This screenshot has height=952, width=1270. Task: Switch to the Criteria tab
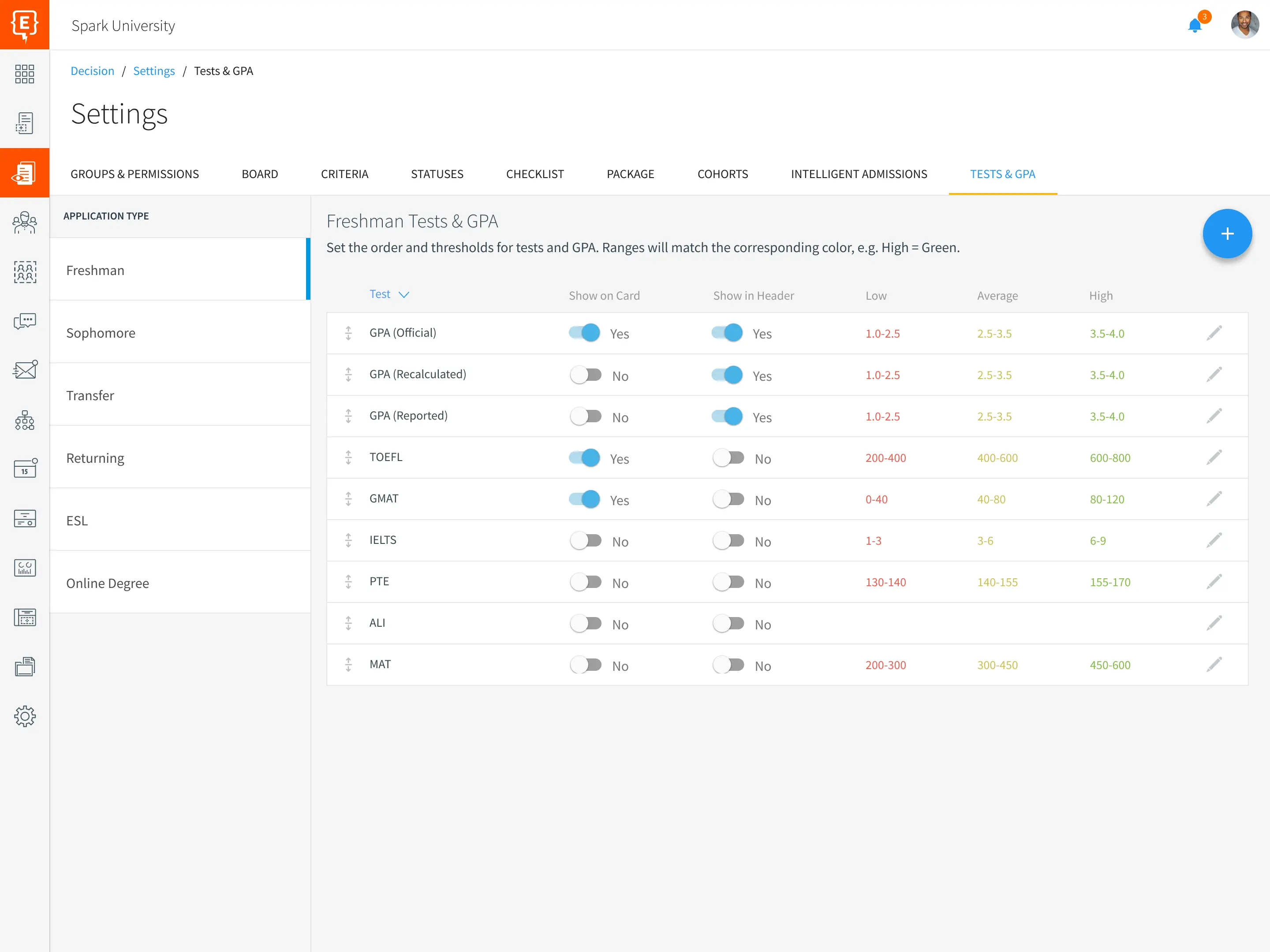tap(344, 174)
